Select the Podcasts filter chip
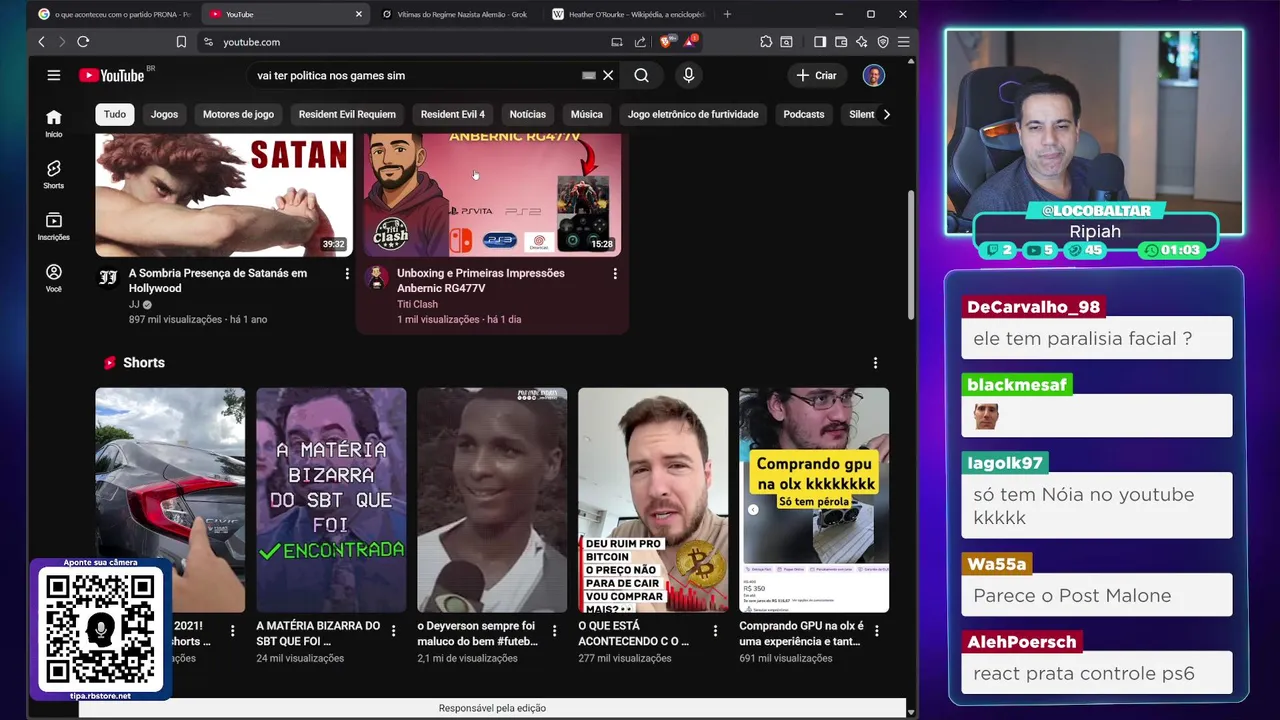Screen dimensions: 1280x720 pyautogui.click(x=804, y=114)
